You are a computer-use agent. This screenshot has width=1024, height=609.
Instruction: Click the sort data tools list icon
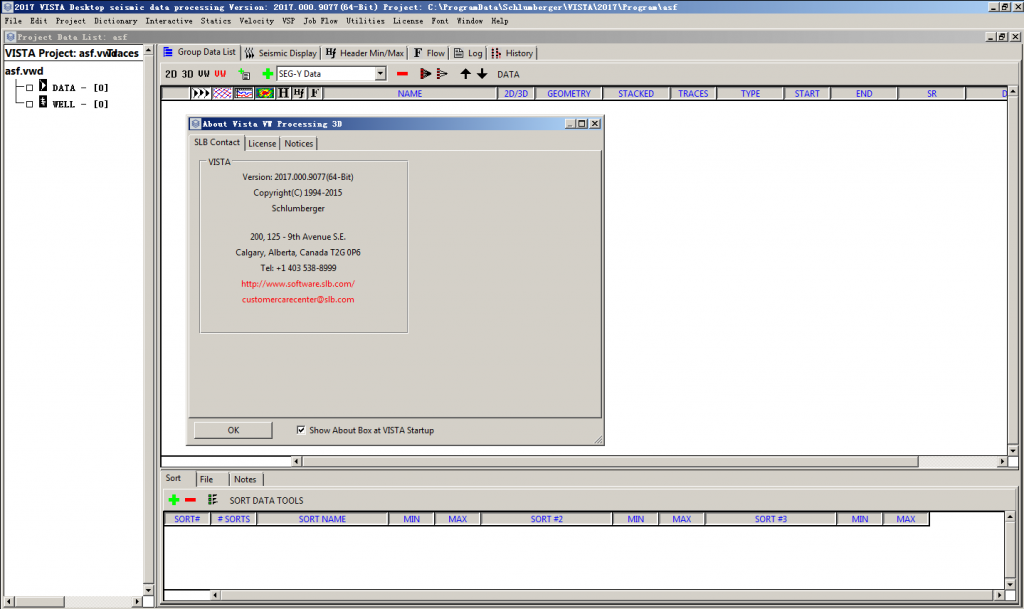pos(212,500)
